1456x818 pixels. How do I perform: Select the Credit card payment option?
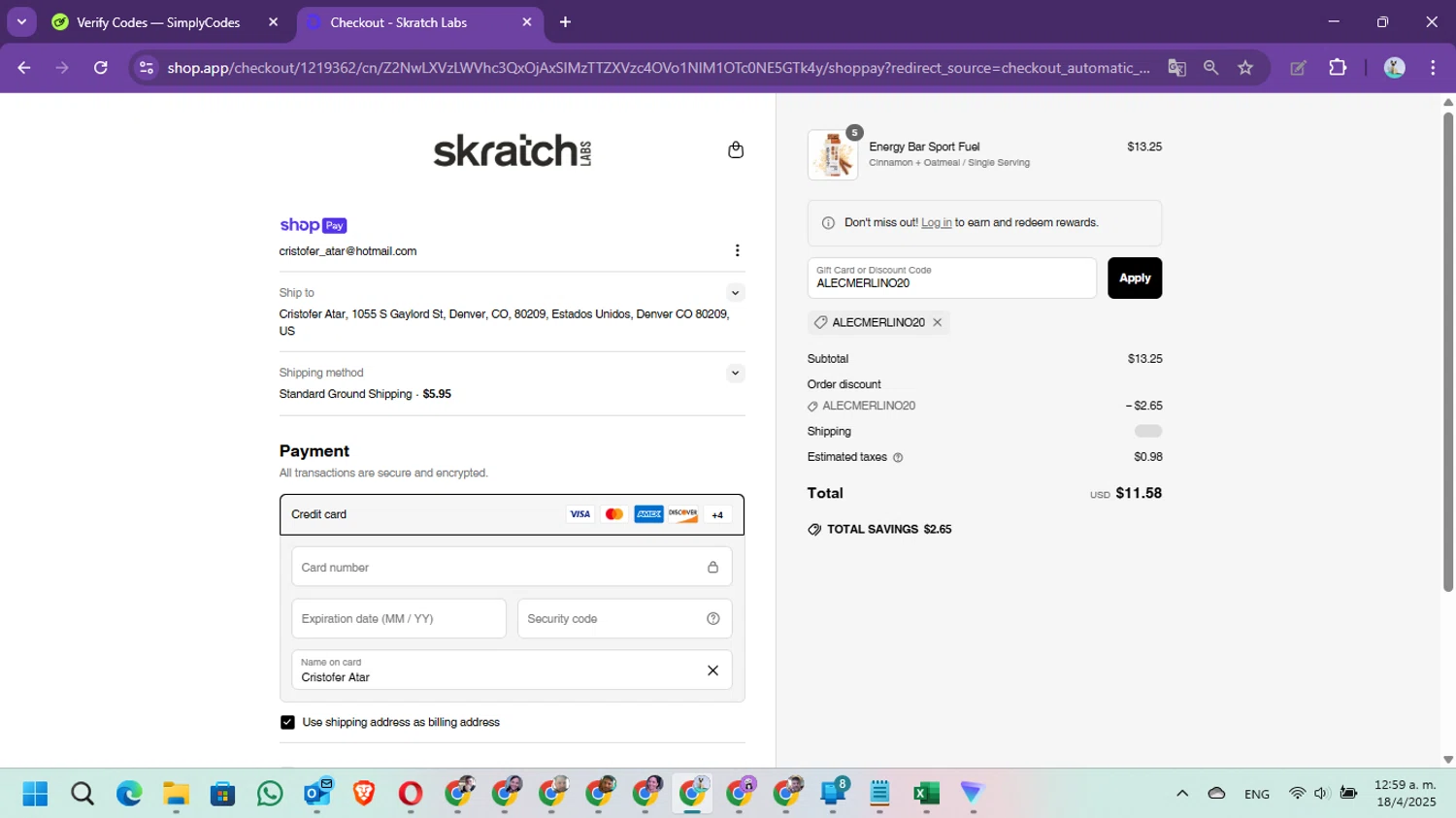point(512,514)
